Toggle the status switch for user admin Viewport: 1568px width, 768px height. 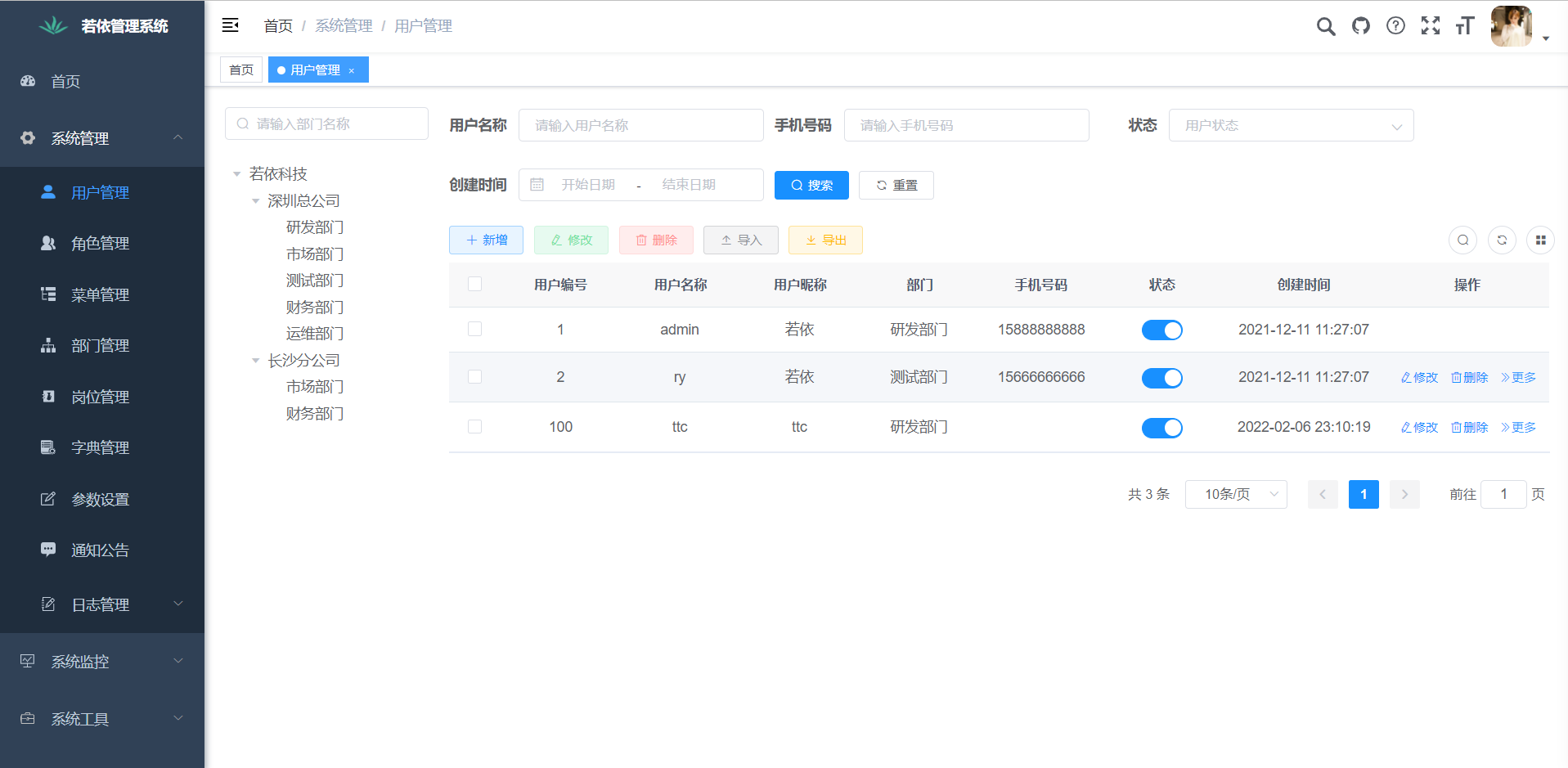pyautogui.click(x=1161, y=330)
